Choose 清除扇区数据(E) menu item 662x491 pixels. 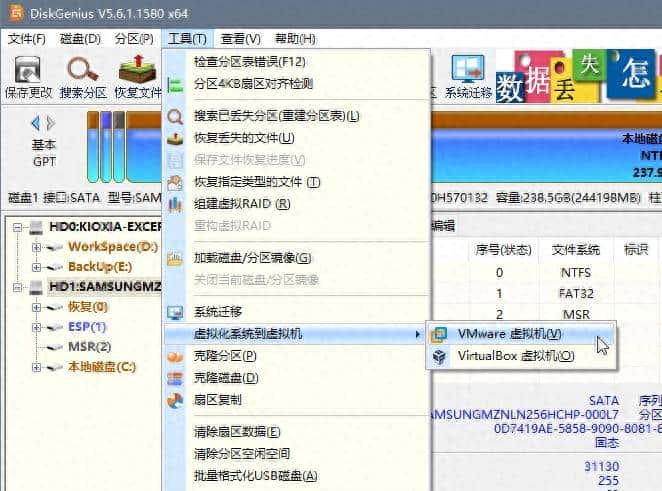point(296,432)
